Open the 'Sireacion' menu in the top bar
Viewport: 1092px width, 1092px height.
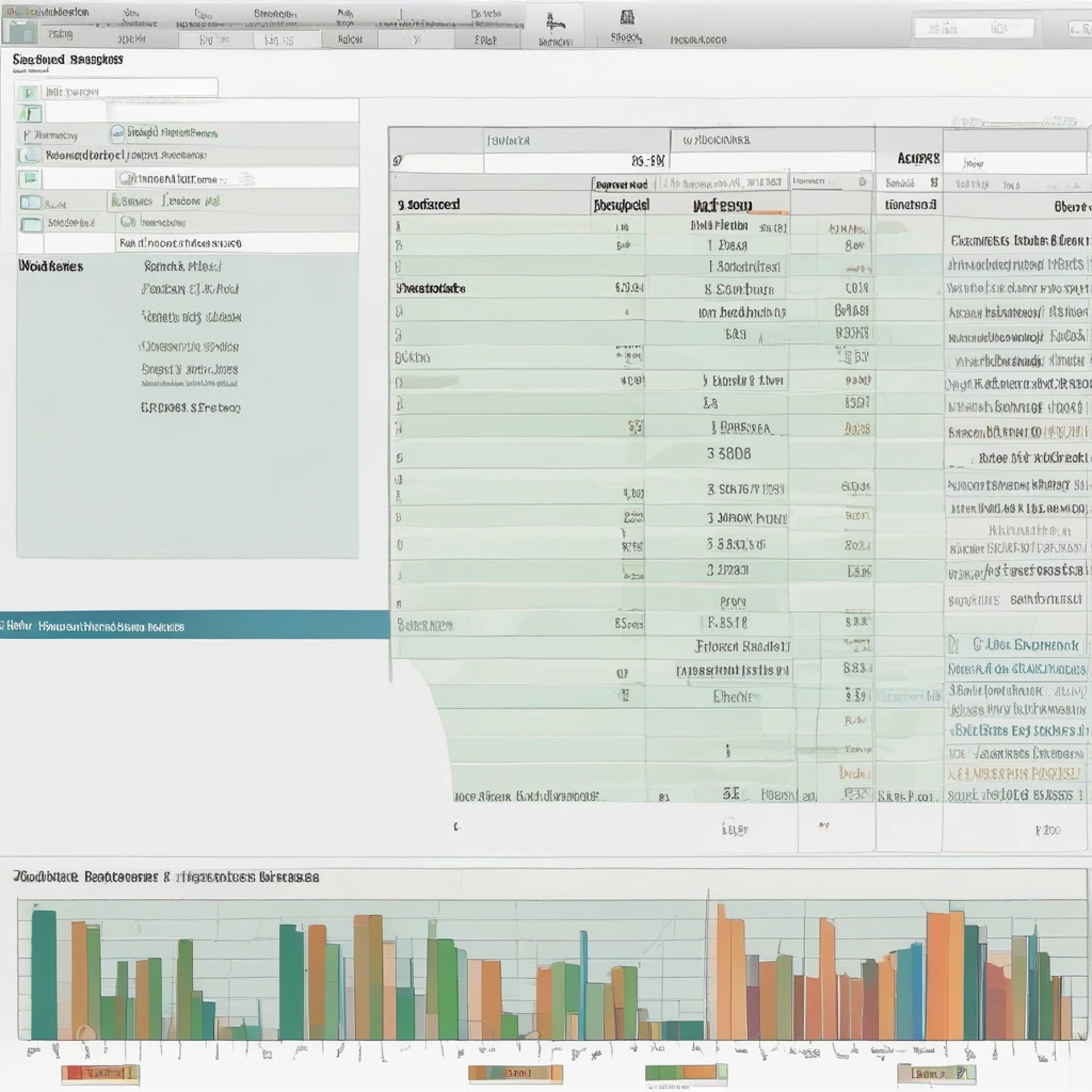click(275, 14)
